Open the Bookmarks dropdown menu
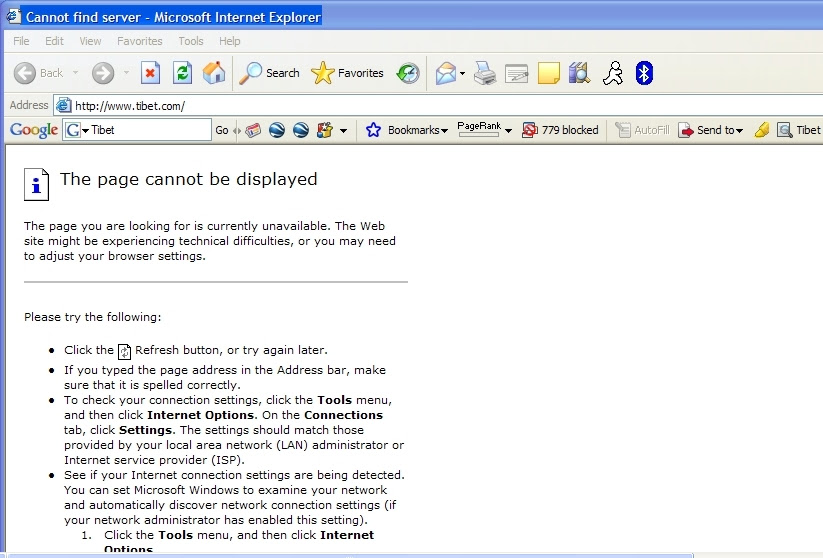This screenshot has width=823, height=558. [x=418, y=130]
